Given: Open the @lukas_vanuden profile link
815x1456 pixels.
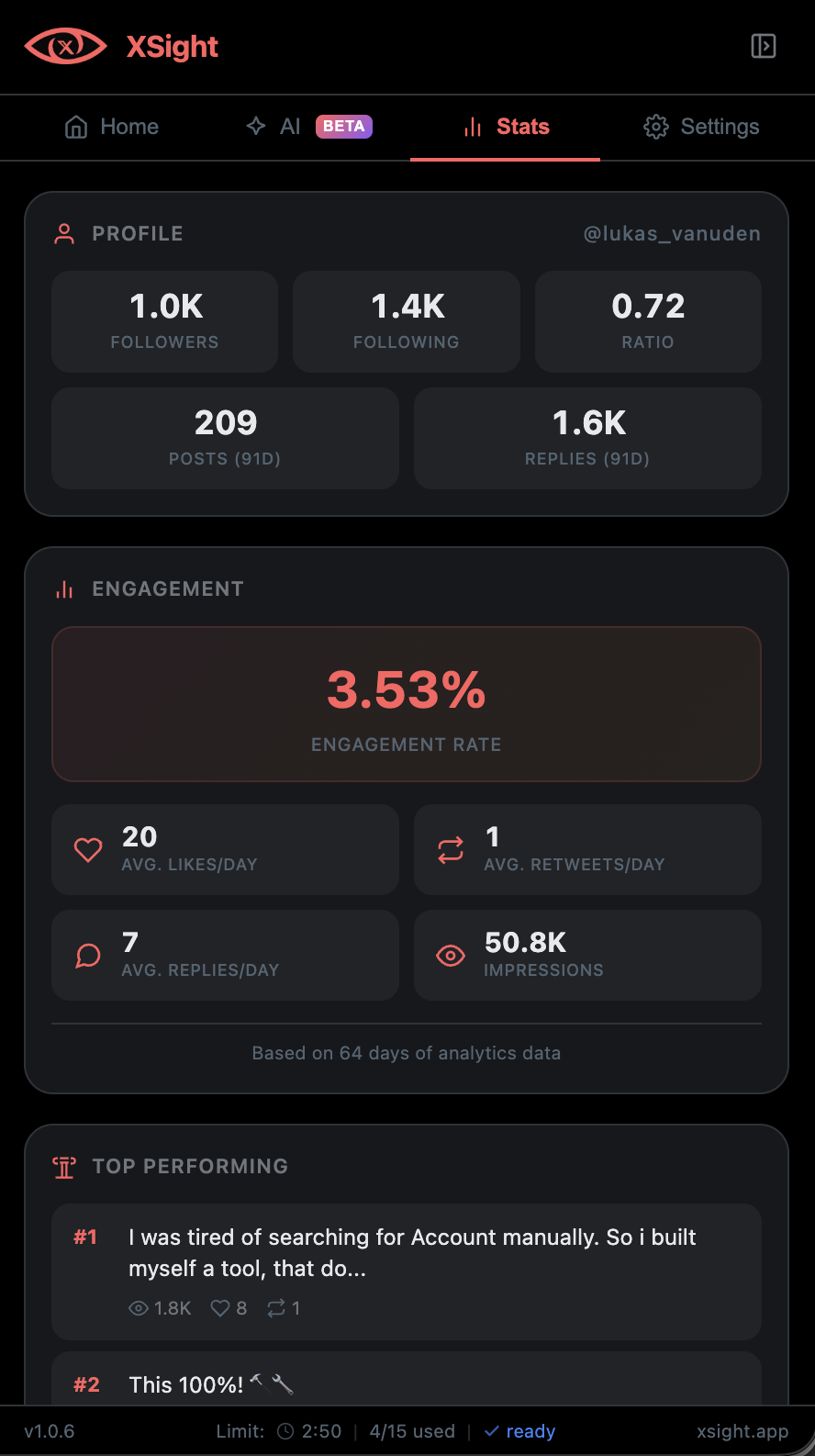Looking at the screenshot, I should point(673,233).
